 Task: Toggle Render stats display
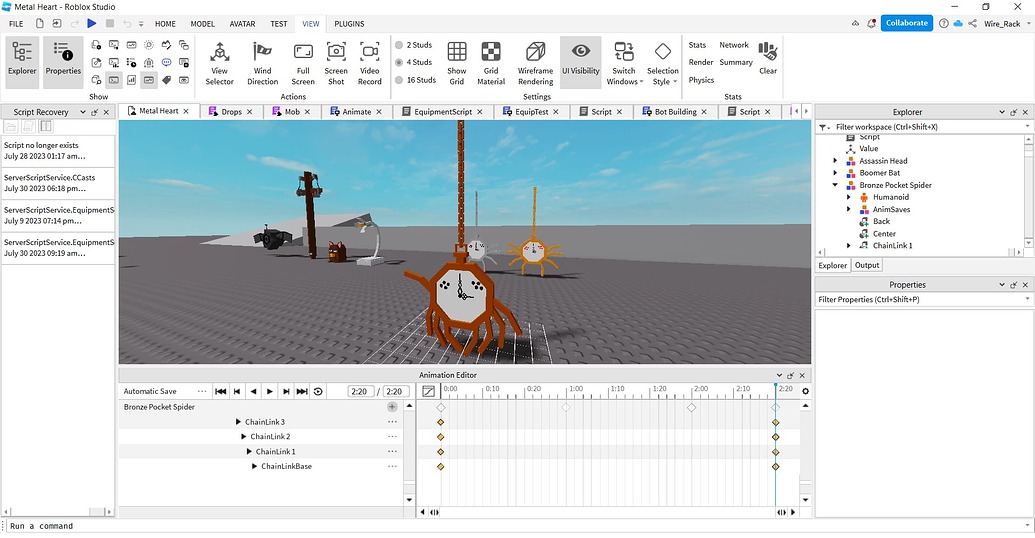pos(700,62)
